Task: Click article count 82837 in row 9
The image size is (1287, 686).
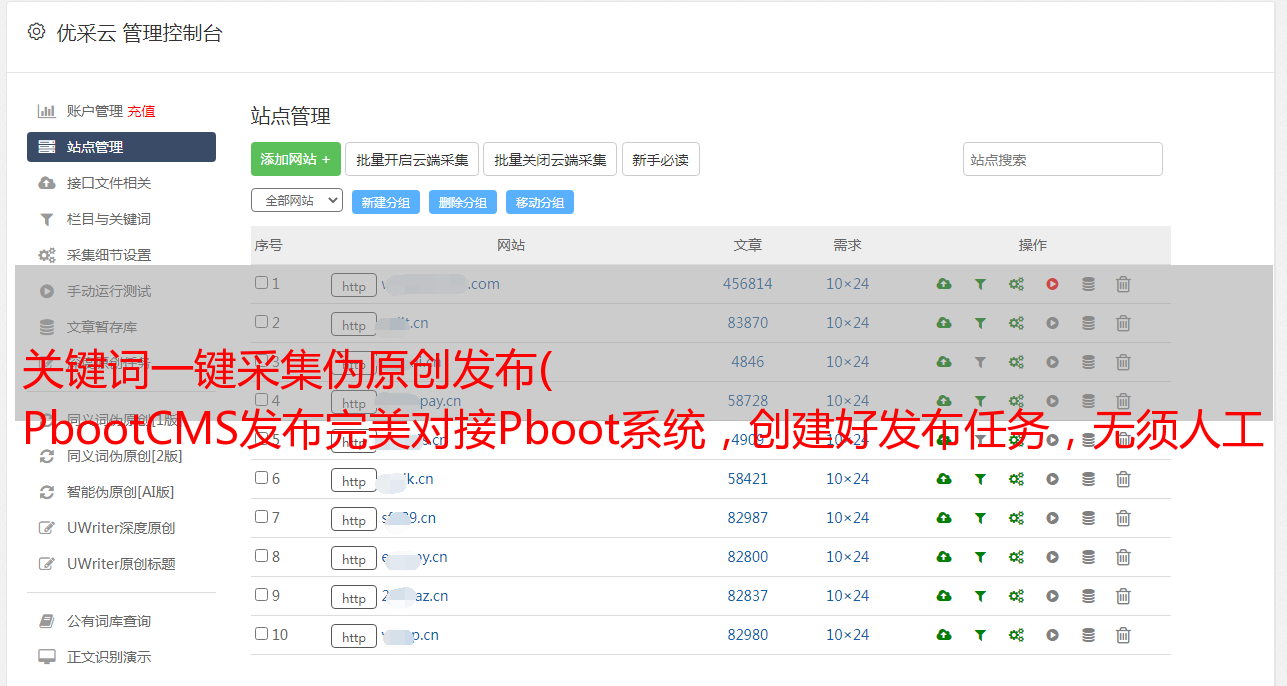Action: [x=748, y=596]
